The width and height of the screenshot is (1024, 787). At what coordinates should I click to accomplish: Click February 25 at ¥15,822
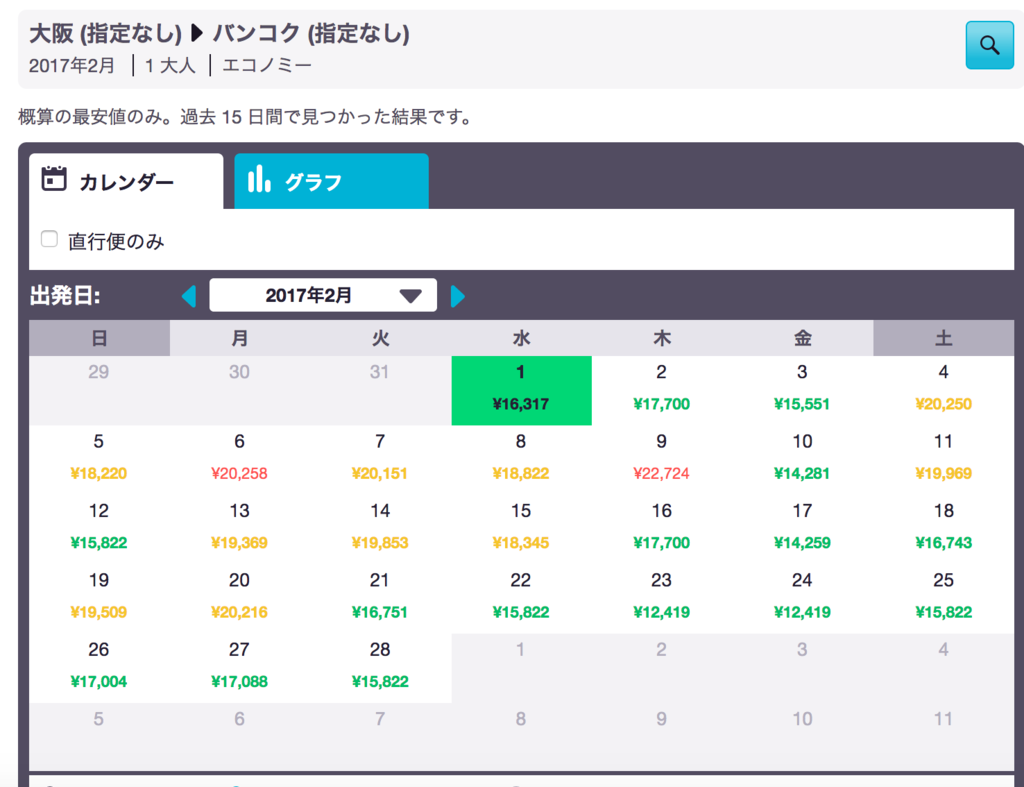(943, 599)
